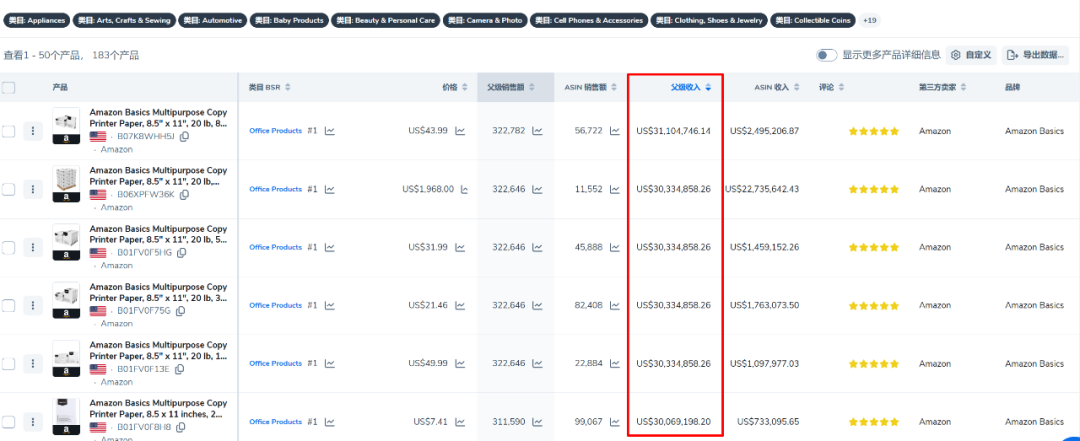Copy ASIN B01FV0F75G to clipboard
Viewport: 1080px width, 441px height.
pyautogui.click(x=180, y=311)
